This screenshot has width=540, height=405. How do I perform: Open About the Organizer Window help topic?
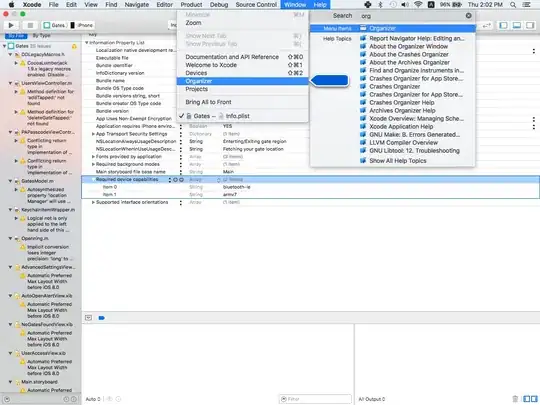click(x=408, y=46)
